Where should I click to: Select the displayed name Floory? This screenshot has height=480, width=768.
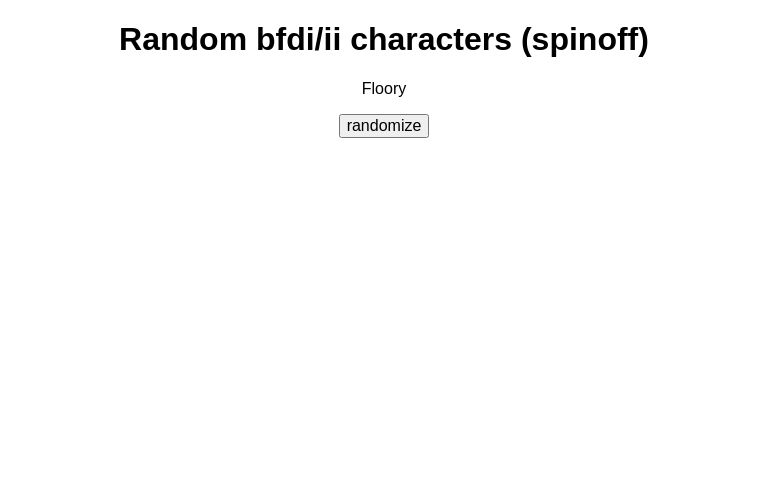pos(384,89)
